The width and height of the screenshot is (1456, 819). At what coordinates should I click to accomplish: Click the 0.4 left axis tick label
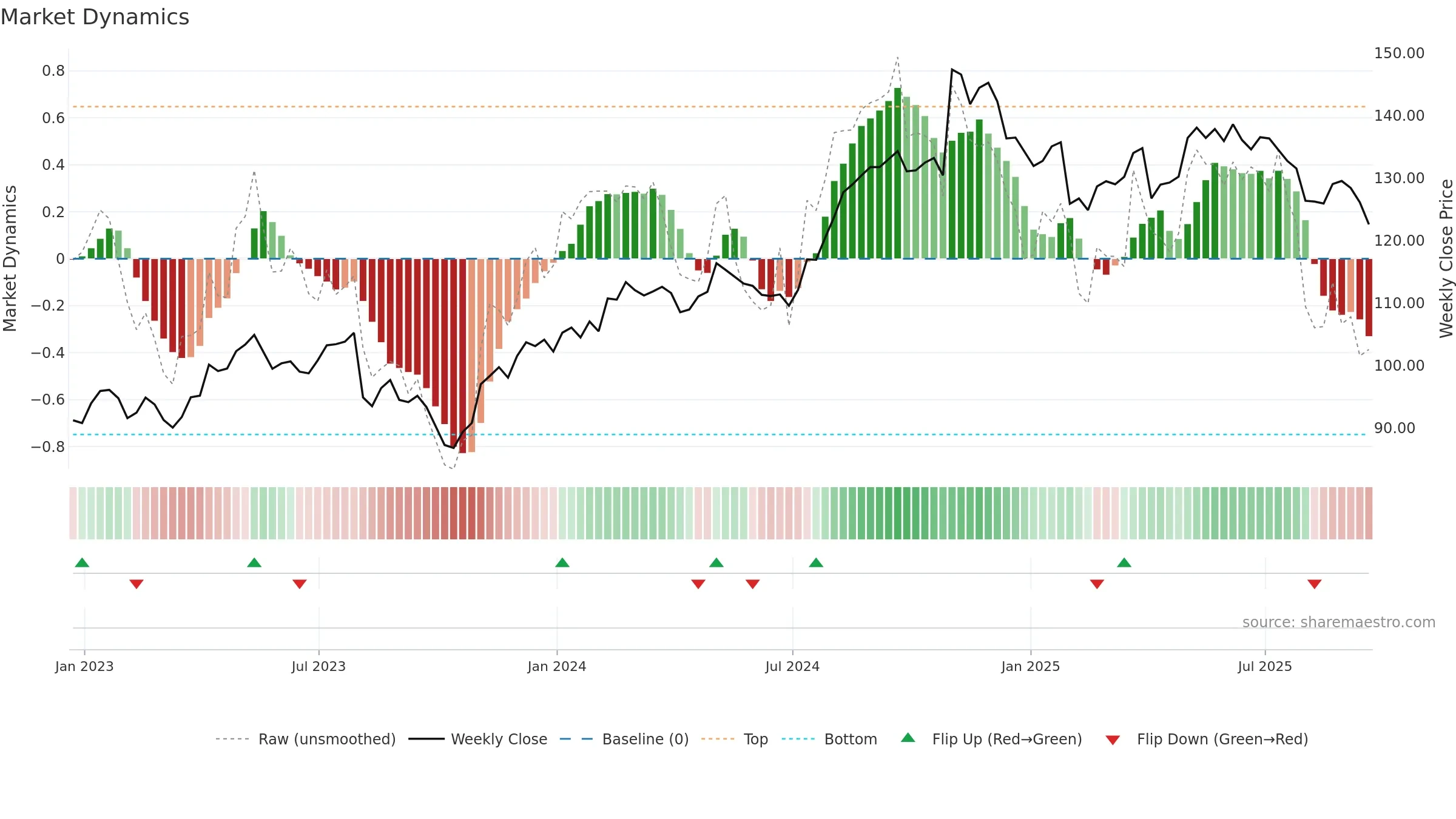pyautogui.click(x=53, y=165)
